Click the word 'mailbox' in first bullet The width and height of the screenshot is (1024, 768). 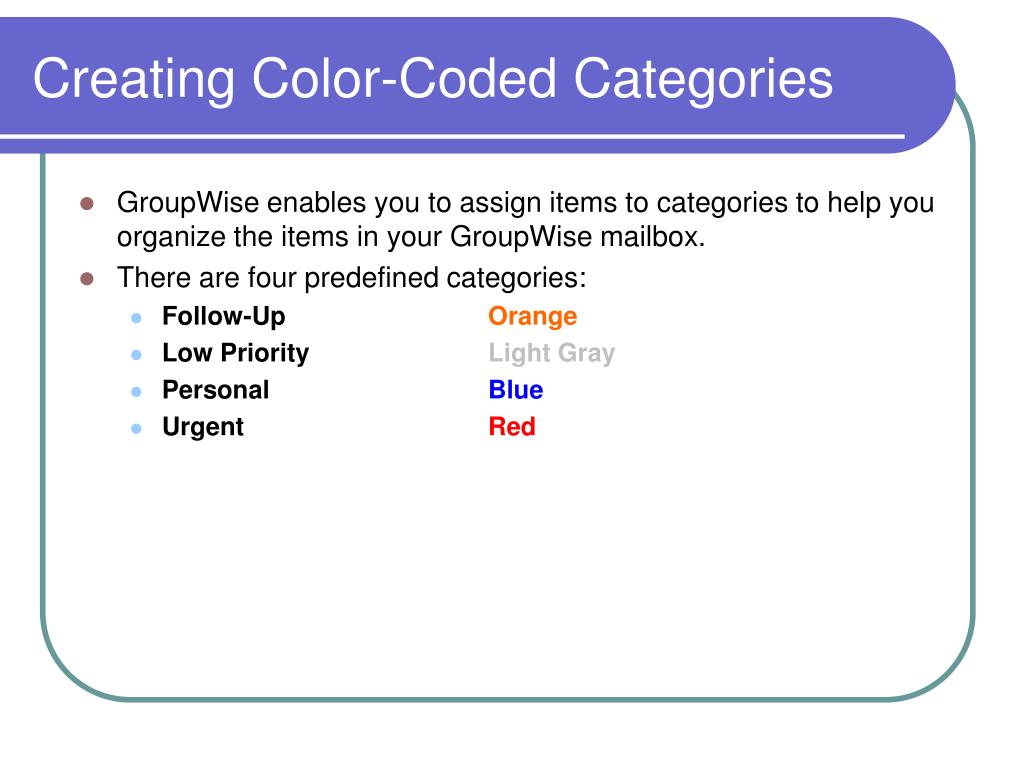pos(648,236)
